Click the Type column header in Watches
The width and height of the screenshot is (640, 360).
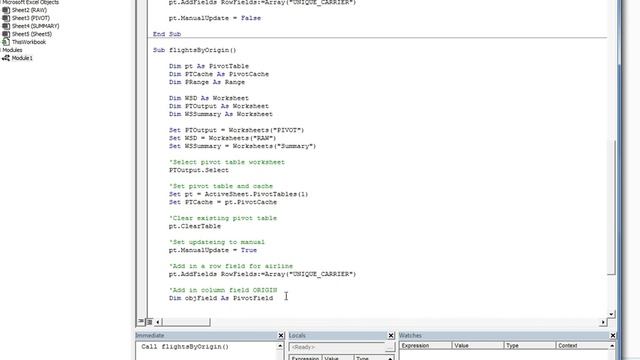tap(530, 345)
